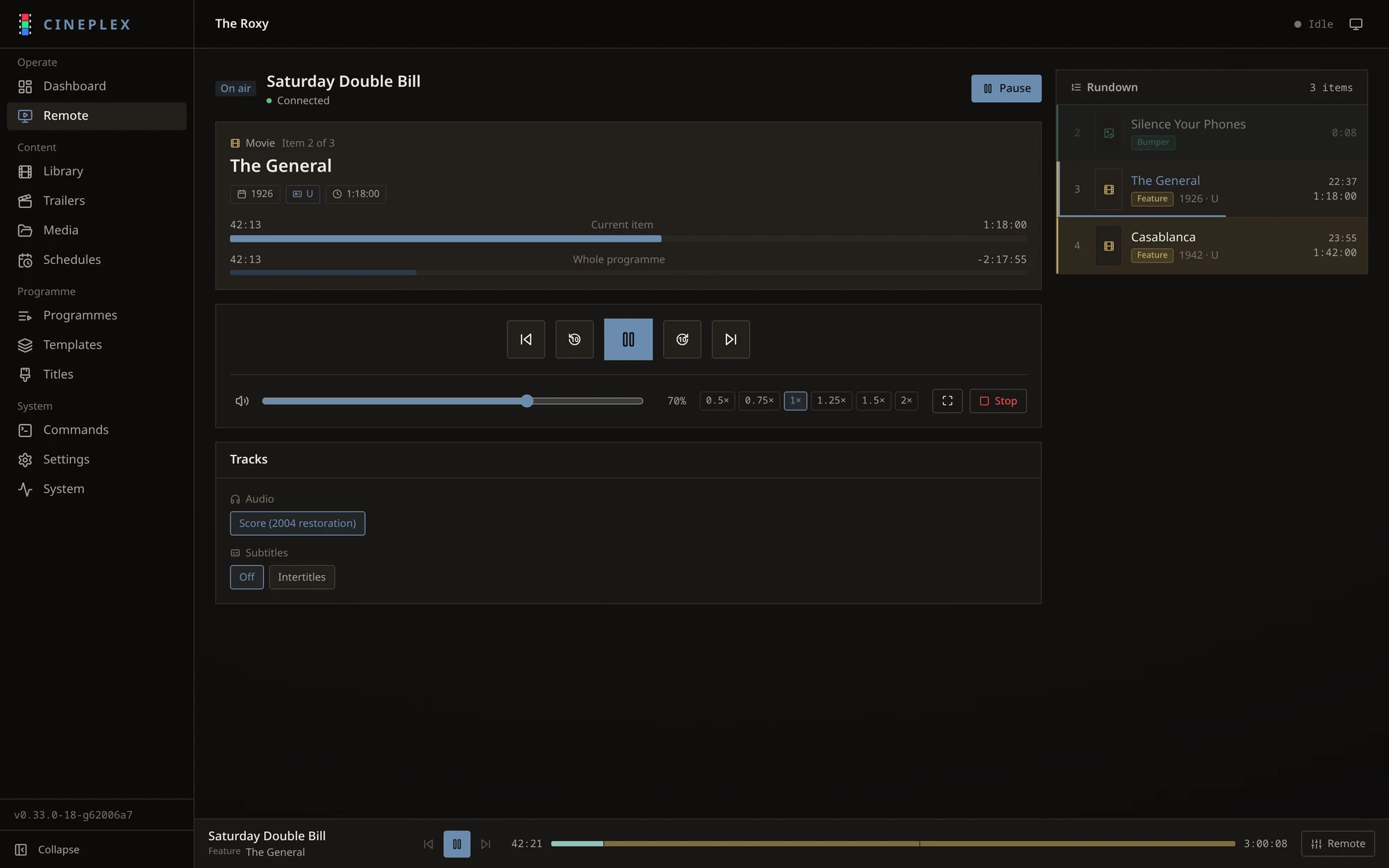Click the Pause button in the header
Image resolution: width=1389 pixels, height=868 pixels.
click(x=1006, y=89)
